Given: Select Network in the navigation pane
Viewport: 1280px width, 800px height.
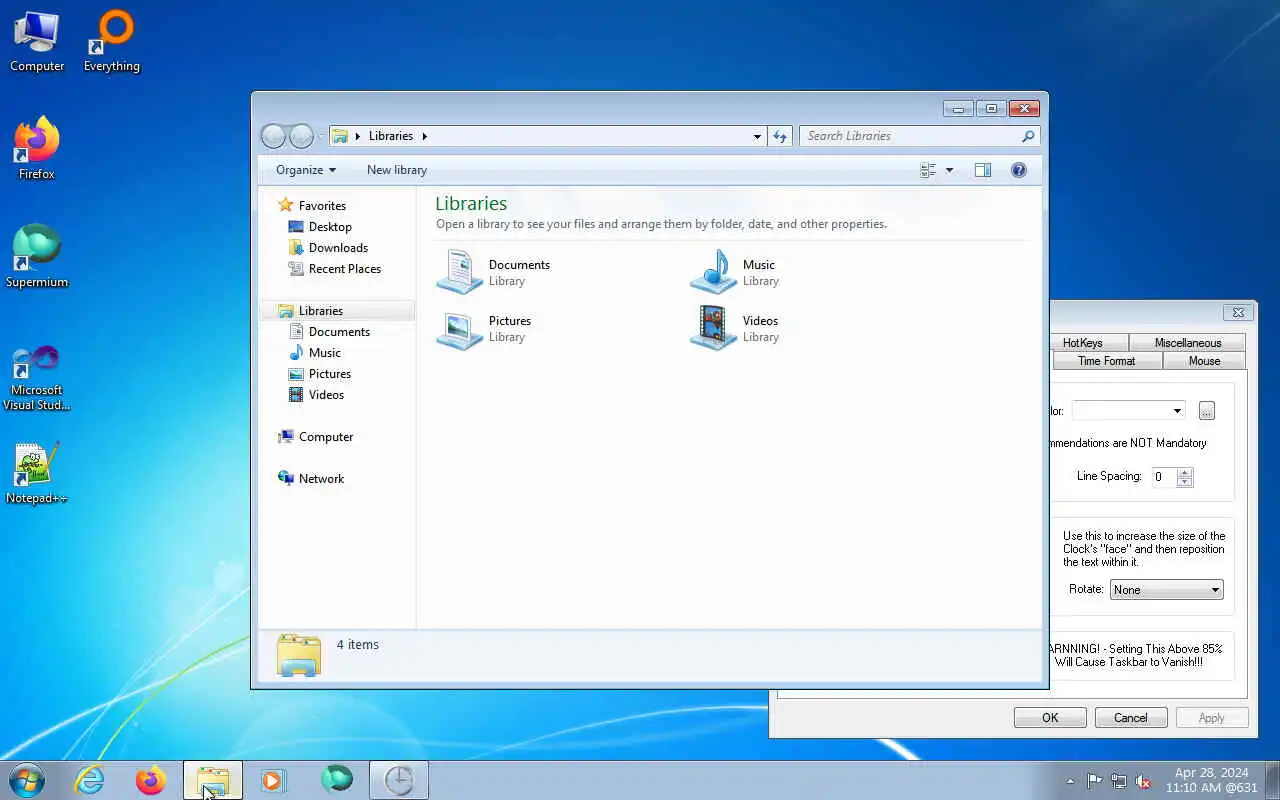Looking at the screenshot, I should click(x=321, y=479).
